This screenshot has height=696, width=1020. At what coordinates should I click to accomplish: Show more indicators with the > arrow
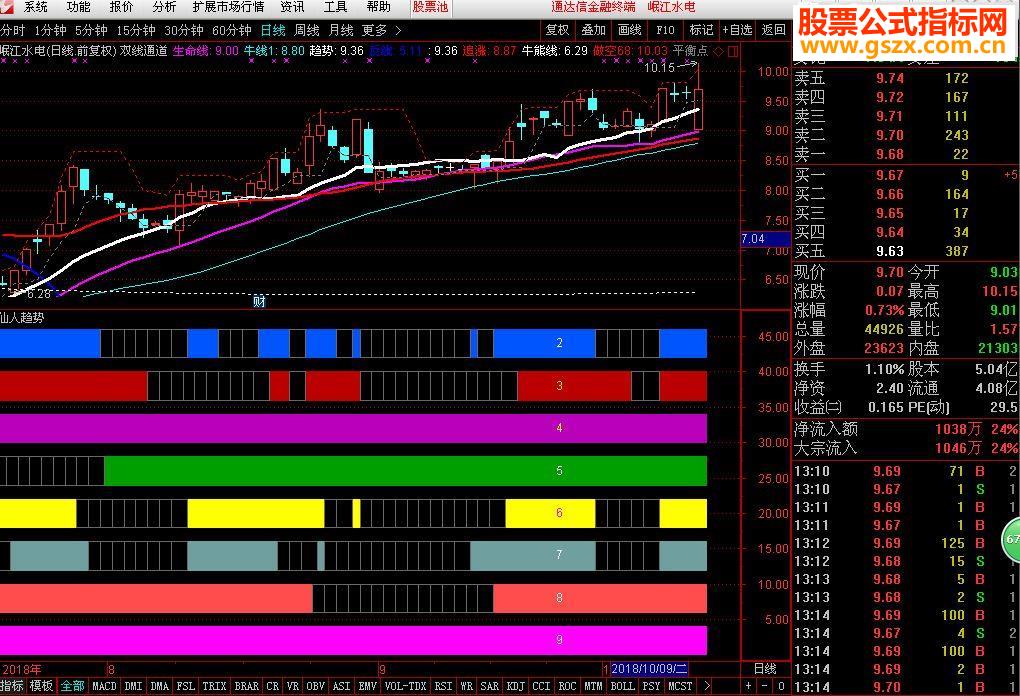click(706, 686)
